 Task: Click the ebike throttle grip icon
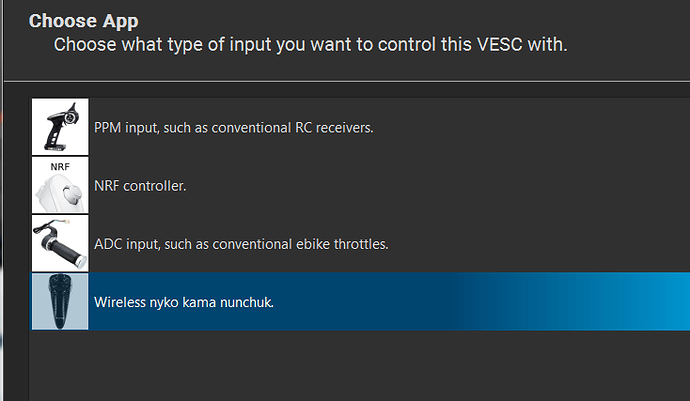tap(60, 243)
